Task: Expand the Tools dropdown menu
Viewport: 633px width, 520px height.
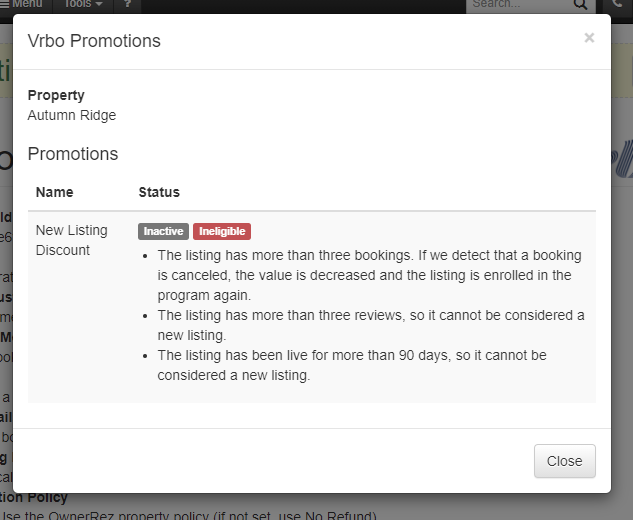Action: click(83, 5)
